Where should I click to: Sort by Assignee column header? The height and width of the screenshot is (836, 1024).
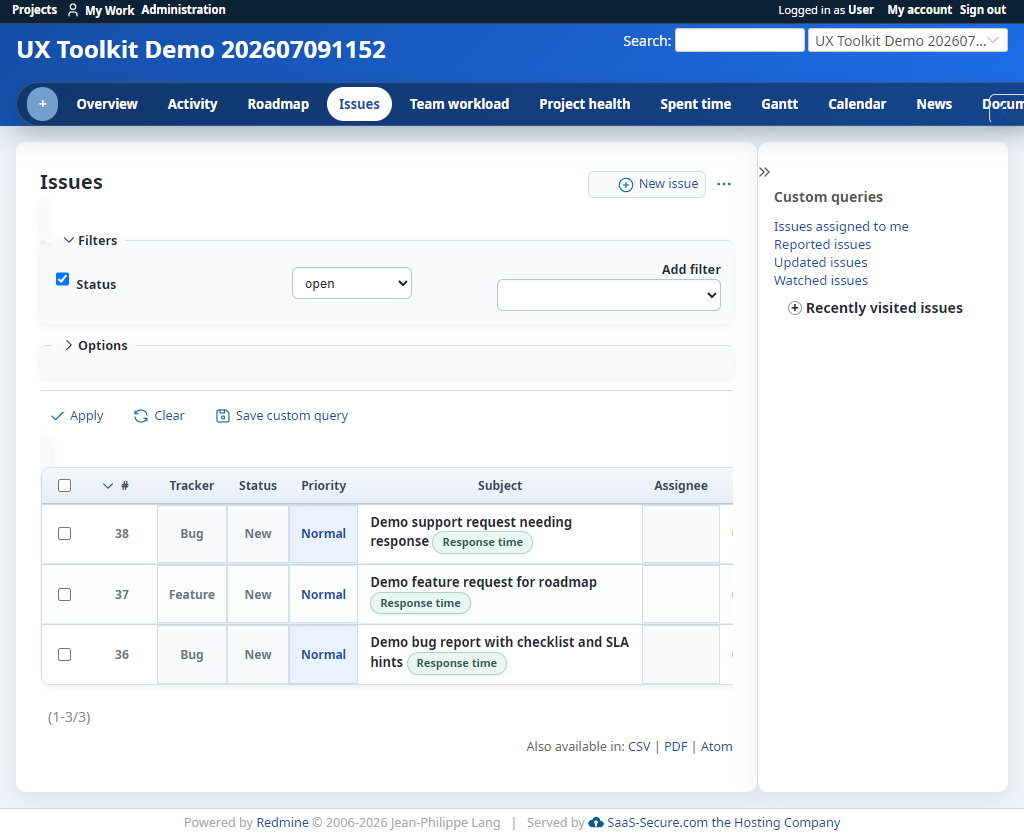click(x=681, y=486)
